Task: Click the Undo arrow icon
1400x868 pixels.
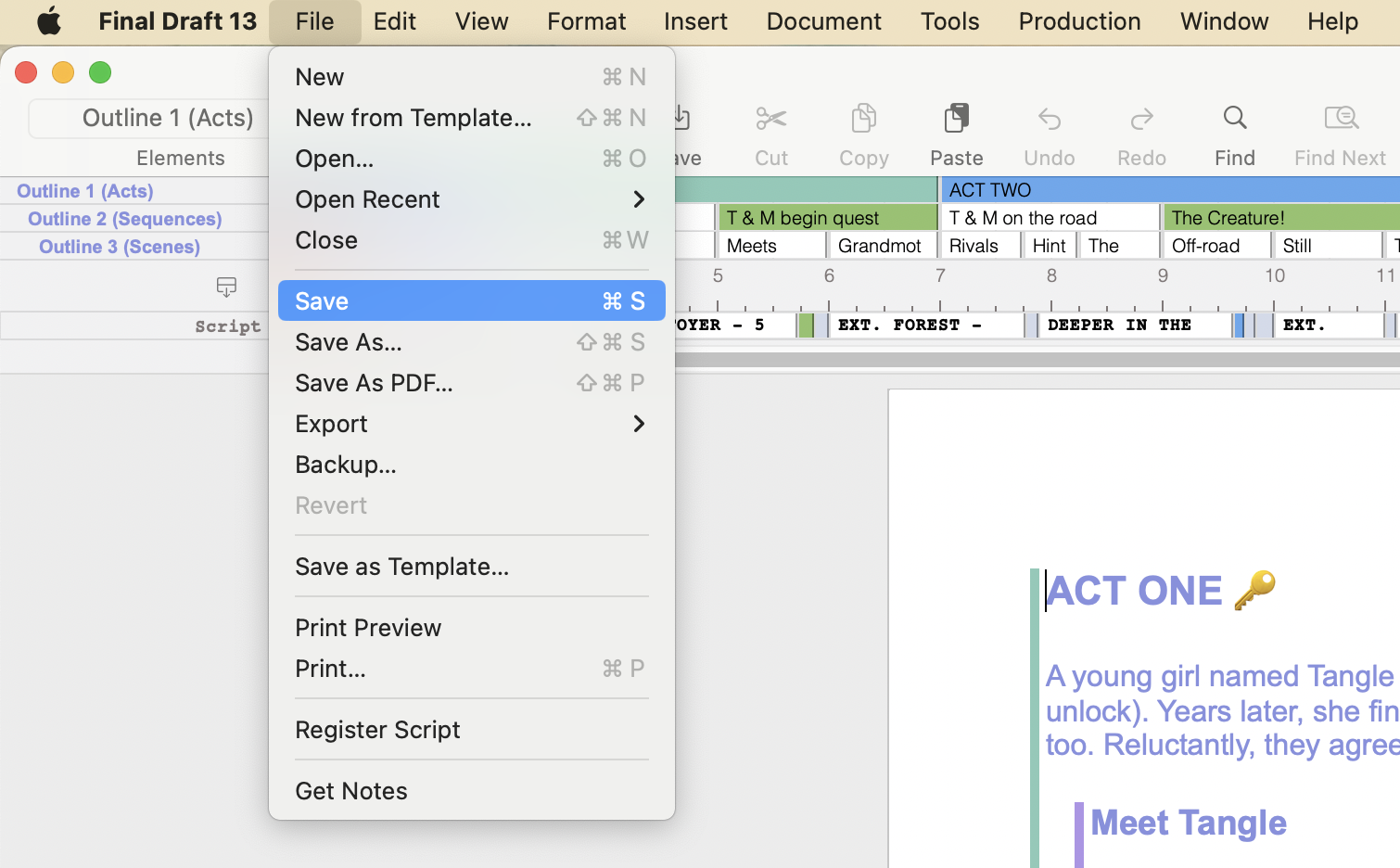Action: [x=1049, y=119]
